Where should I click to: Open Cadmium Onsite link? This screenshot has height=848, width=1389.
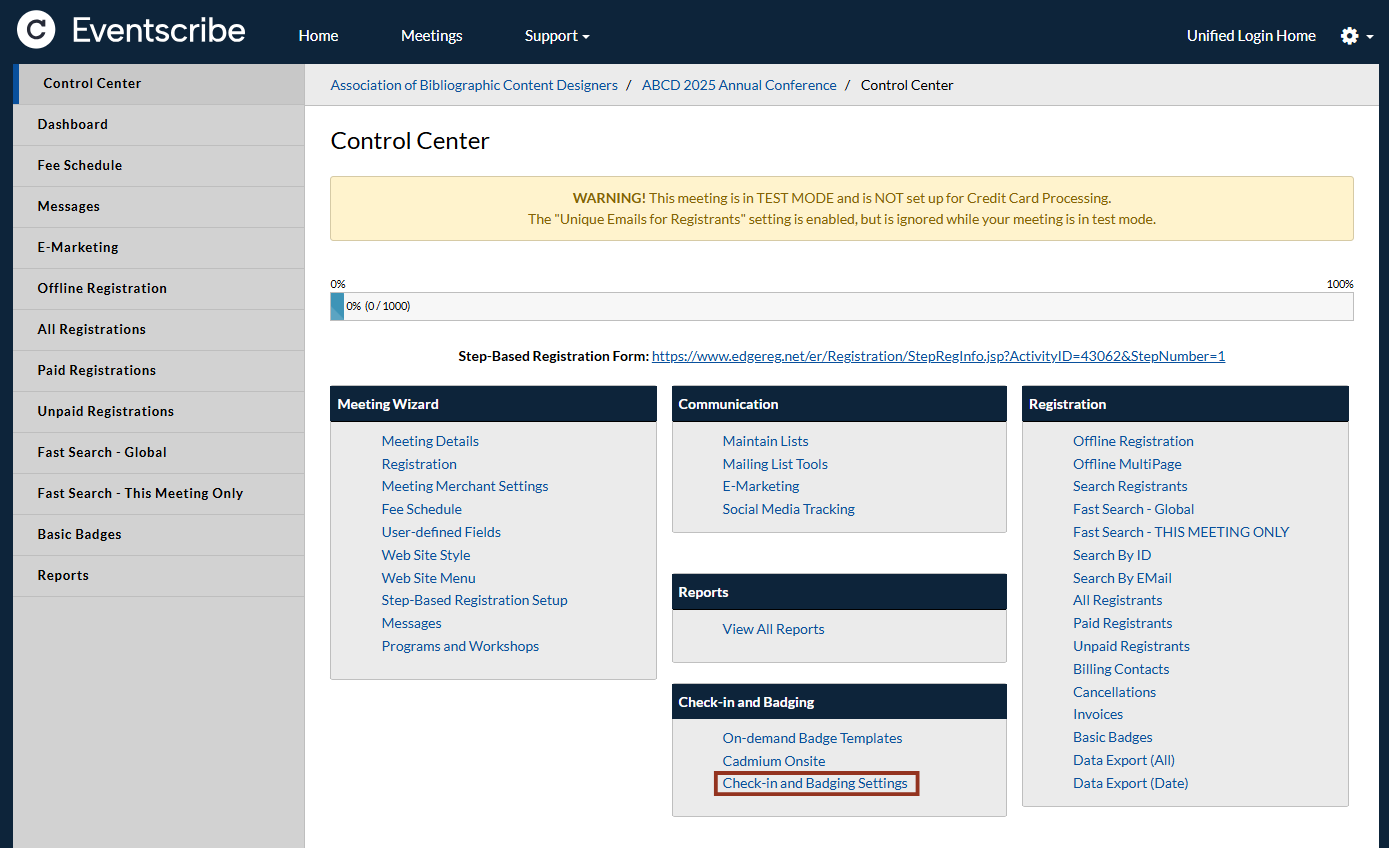pyautogui.click(x=774, y=761)
